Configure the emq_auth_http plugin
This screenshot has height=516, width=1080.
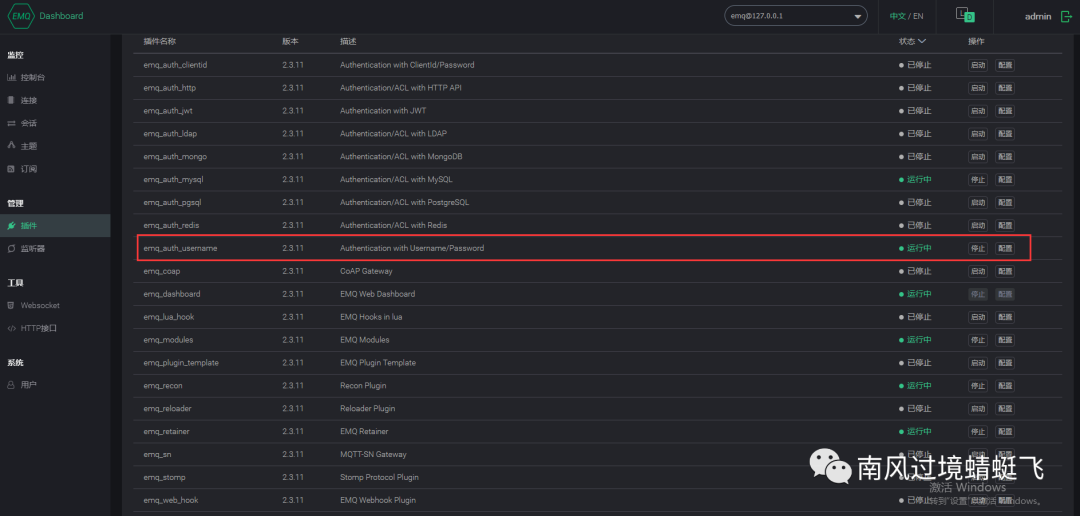1005,87
